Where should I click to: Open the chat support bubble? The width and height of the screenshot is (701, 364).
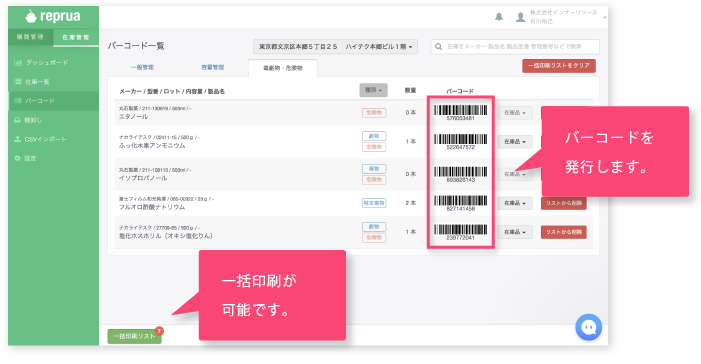(x=588, y=327)
